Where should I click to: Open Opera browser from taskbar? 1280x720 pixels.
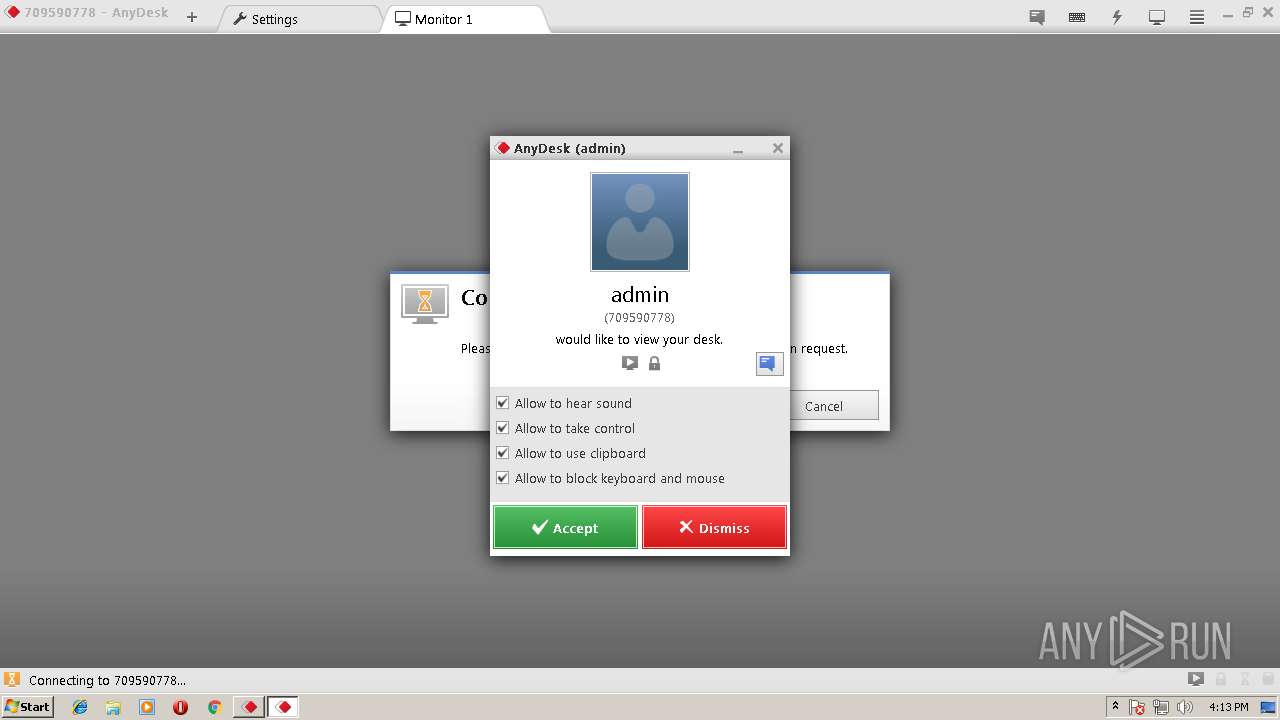[180, 707]
